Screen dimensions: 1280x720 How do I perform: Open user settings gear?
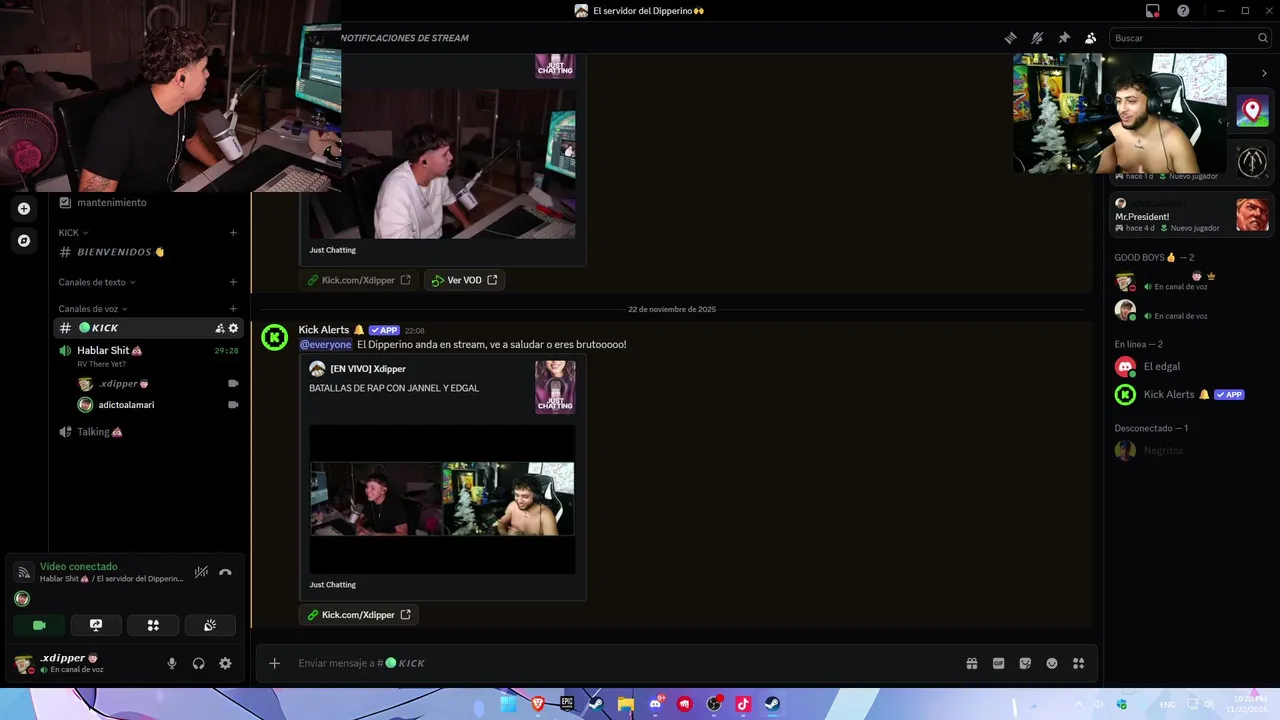click(x=225, y=663)
